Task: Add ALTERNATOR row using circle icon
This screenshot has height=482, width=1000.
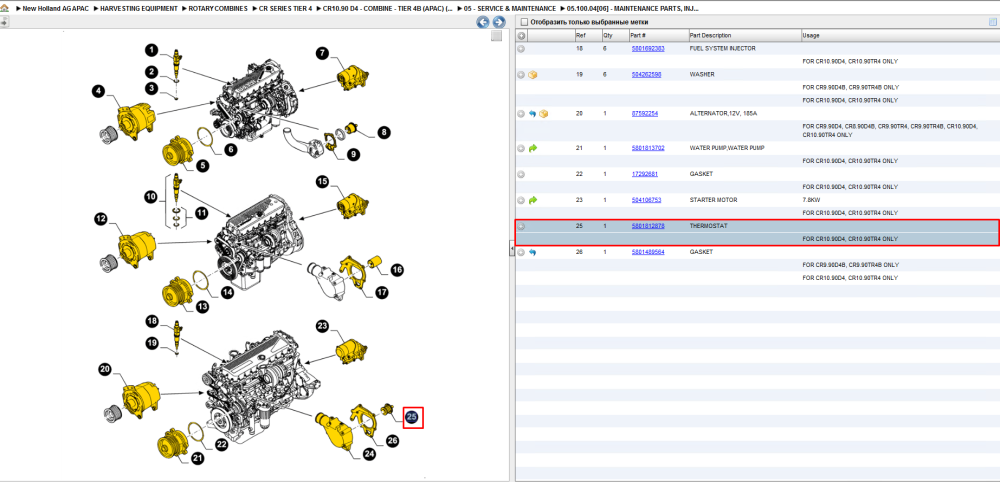Action: (521, 113)
